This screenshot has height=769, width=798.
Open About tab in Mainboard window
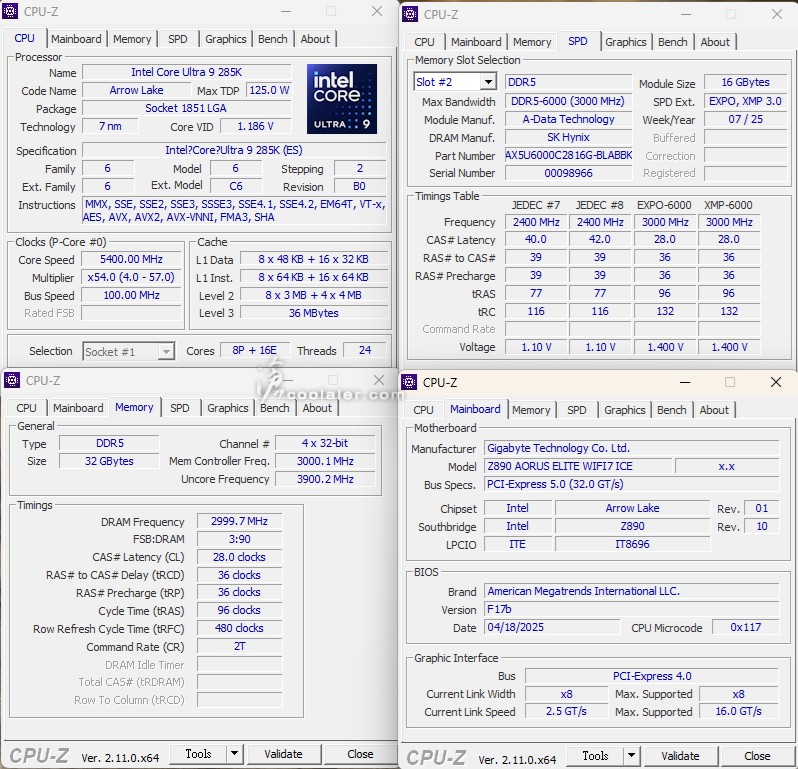click(714, 410)
